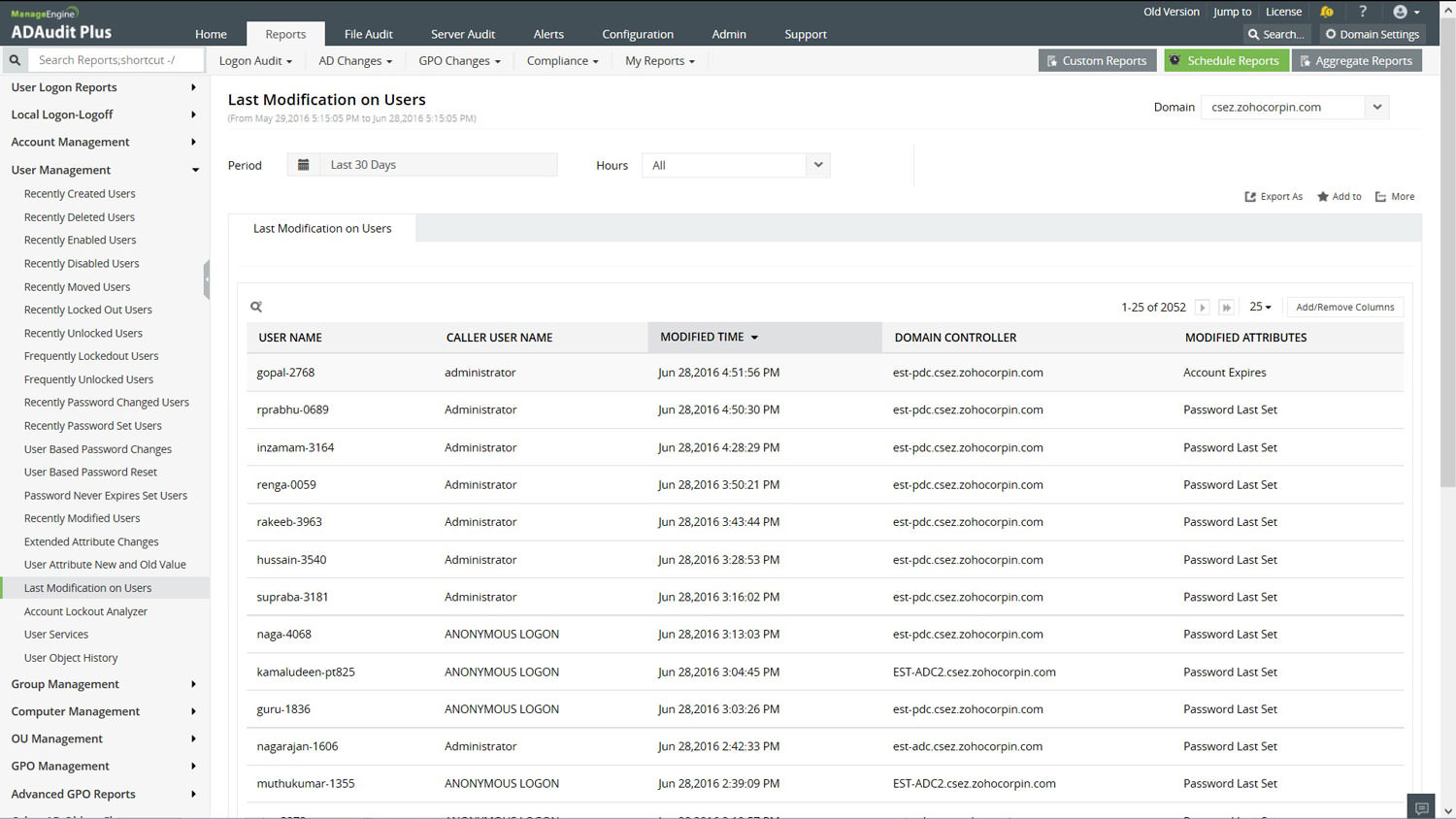The width and height of the screenshot is (1456, 819).
Task: Switch to the File Audit tab
Action: coord(368,34)
